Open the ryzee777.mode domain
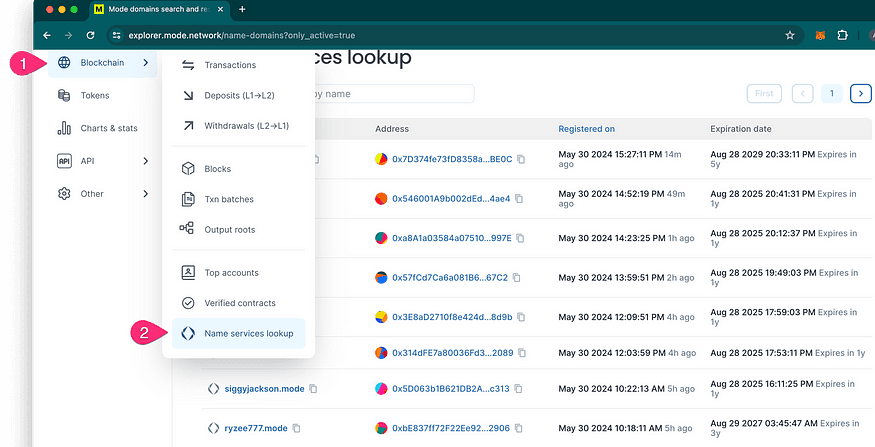This screenshot has width=875, height=447. (256, 429)
